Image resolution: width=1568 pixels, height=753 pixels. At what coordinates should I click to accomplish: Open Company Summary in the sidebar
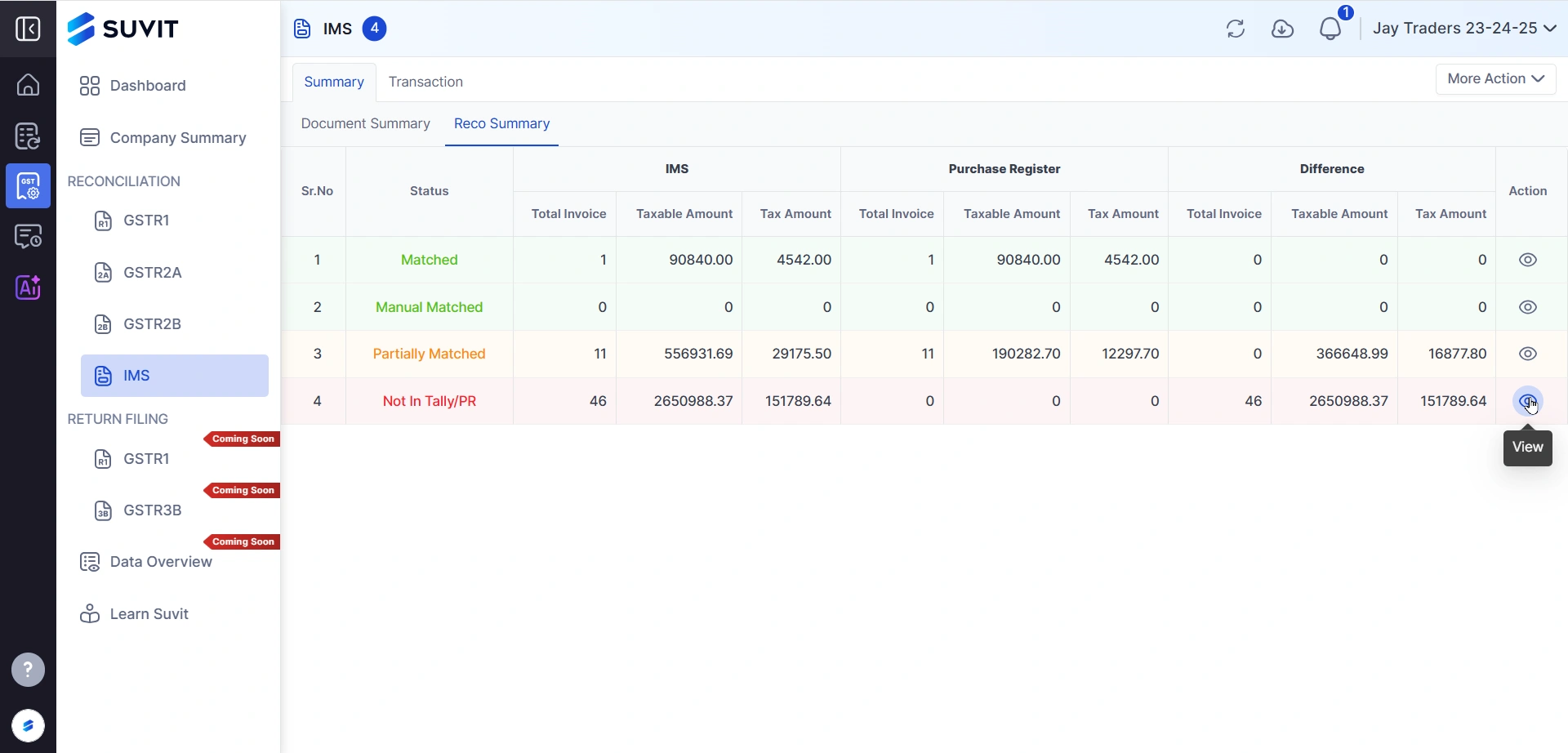[177, 138]
